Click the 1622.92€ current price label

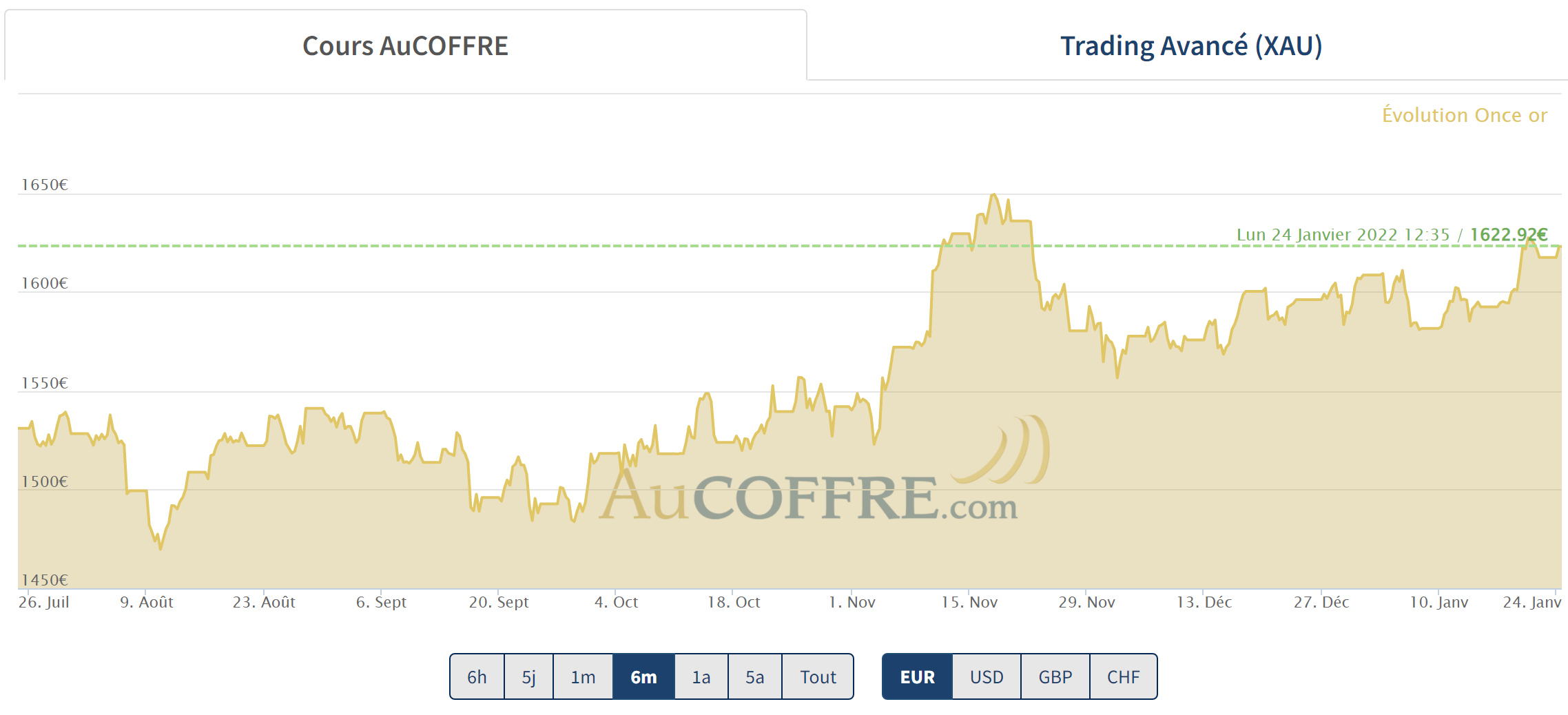click(x=1508, y=235)
